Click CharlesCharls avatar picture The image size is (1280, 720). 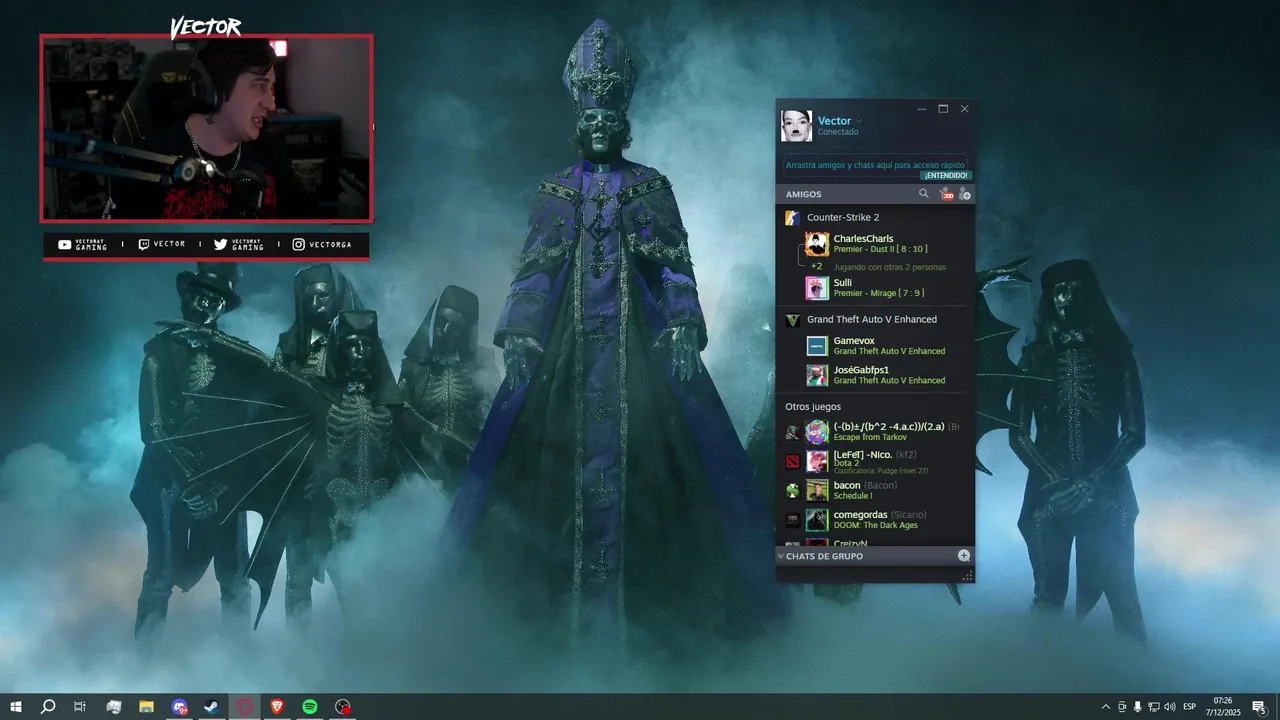click(817, 244)
